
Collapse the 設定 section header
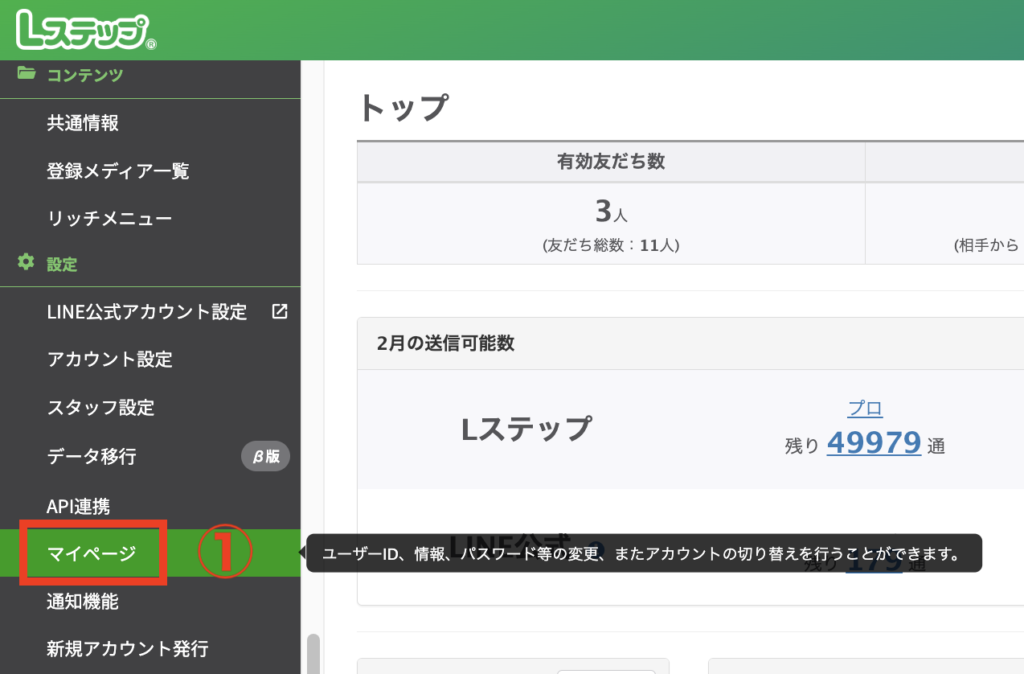click(62, 265)
